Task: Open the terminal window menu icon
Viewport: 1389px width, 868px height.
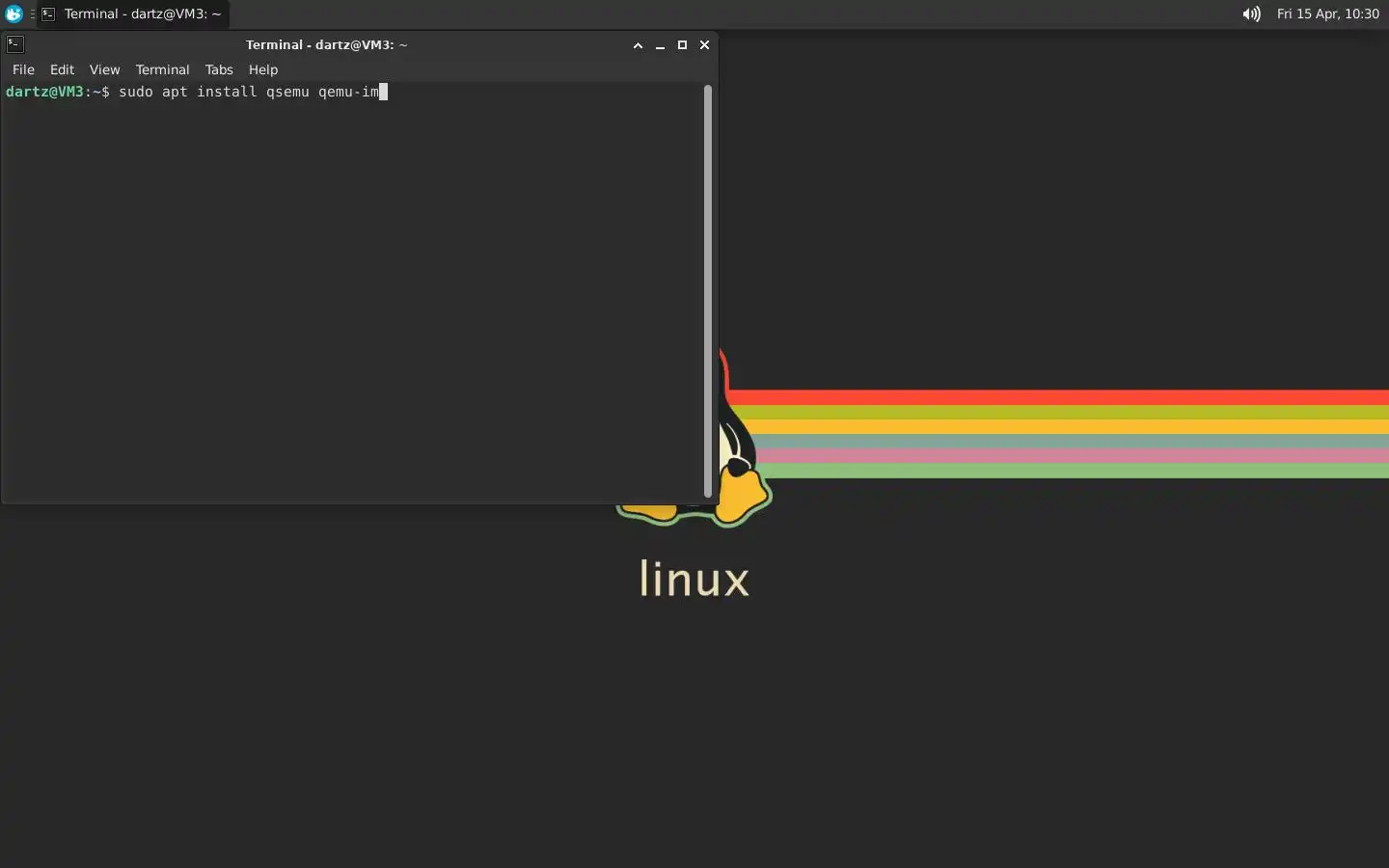Action: (14, 44)
